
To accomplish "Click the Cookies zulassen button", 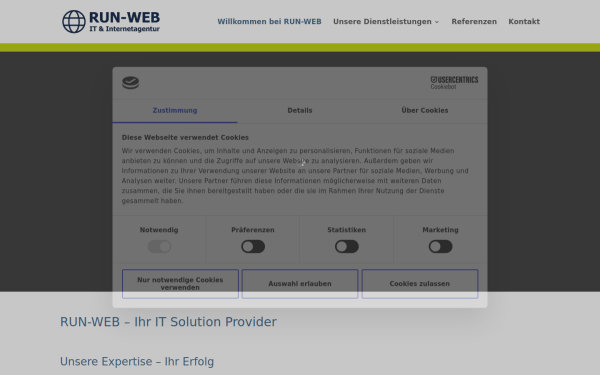I will (x=420, y=284).
